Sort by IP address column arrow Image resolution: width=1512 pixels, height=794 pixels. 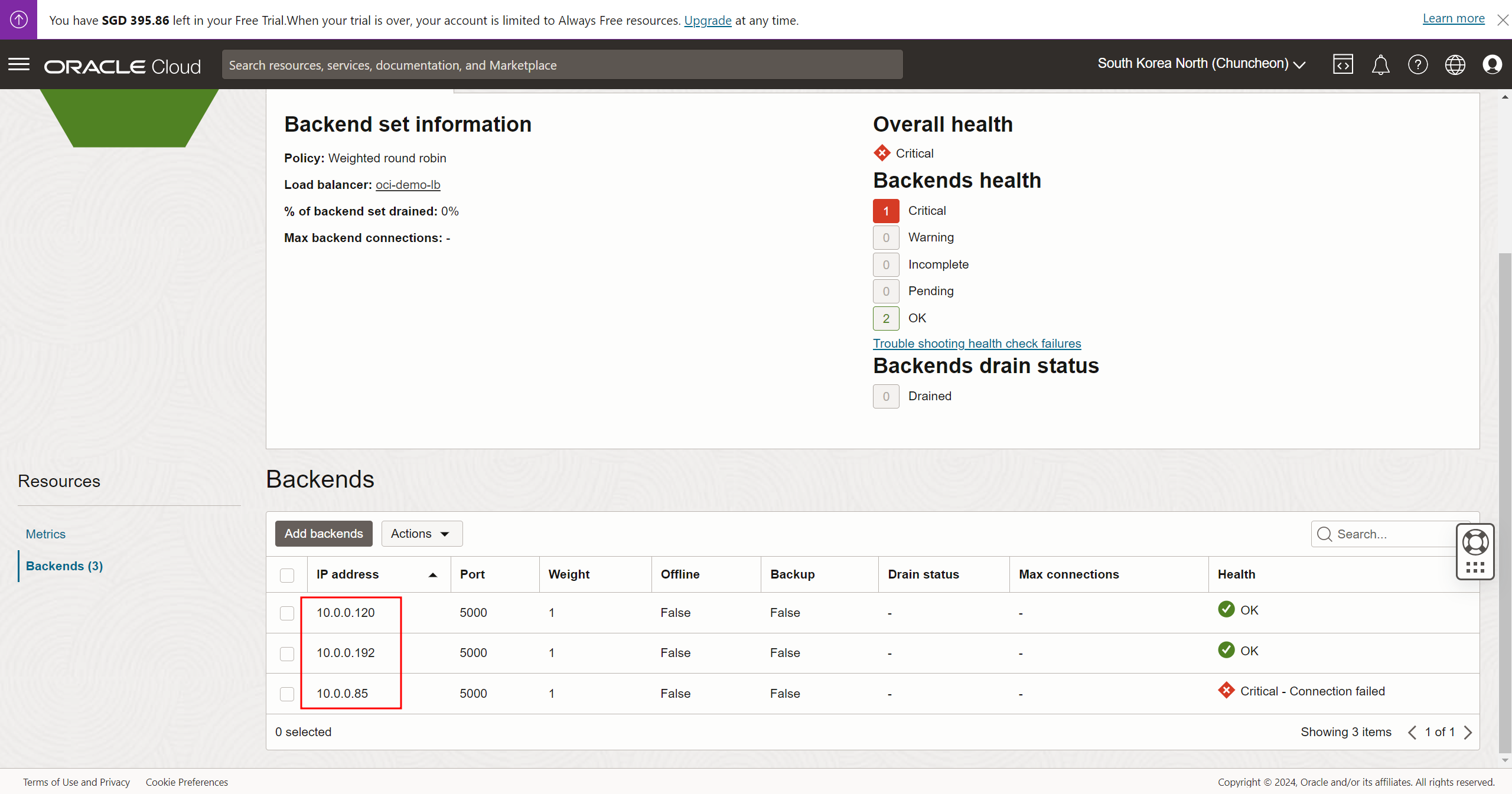click(x=432, y=575)
